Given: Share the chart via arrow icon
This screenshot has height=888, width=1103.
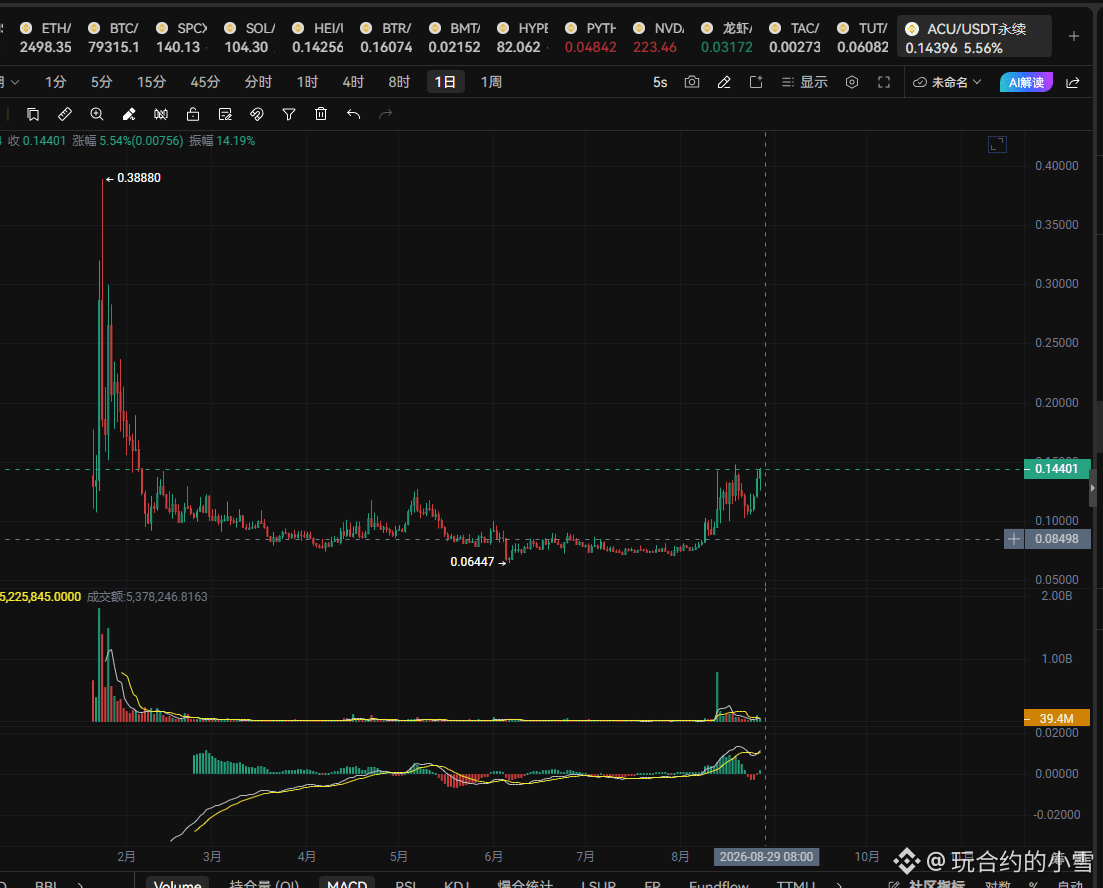Looking at the screenshot, I should [1073, 82].
